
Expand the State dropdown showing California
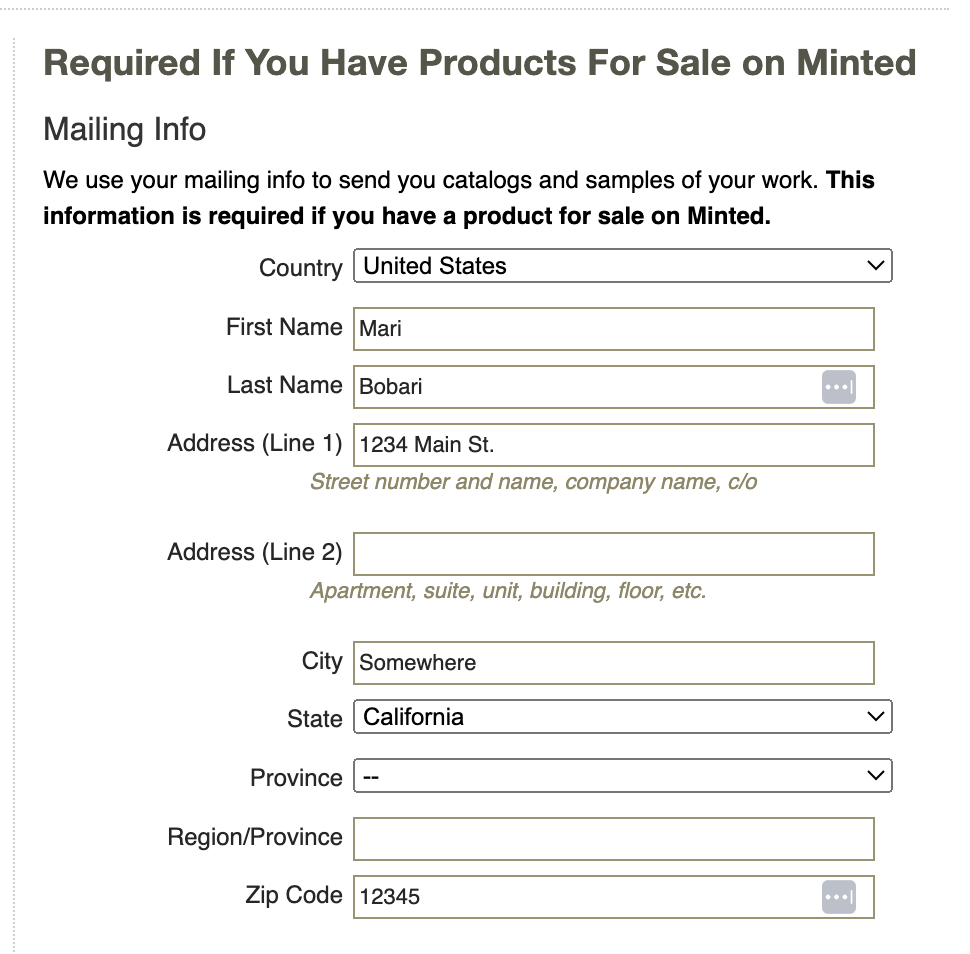click(x=622, y=717)
